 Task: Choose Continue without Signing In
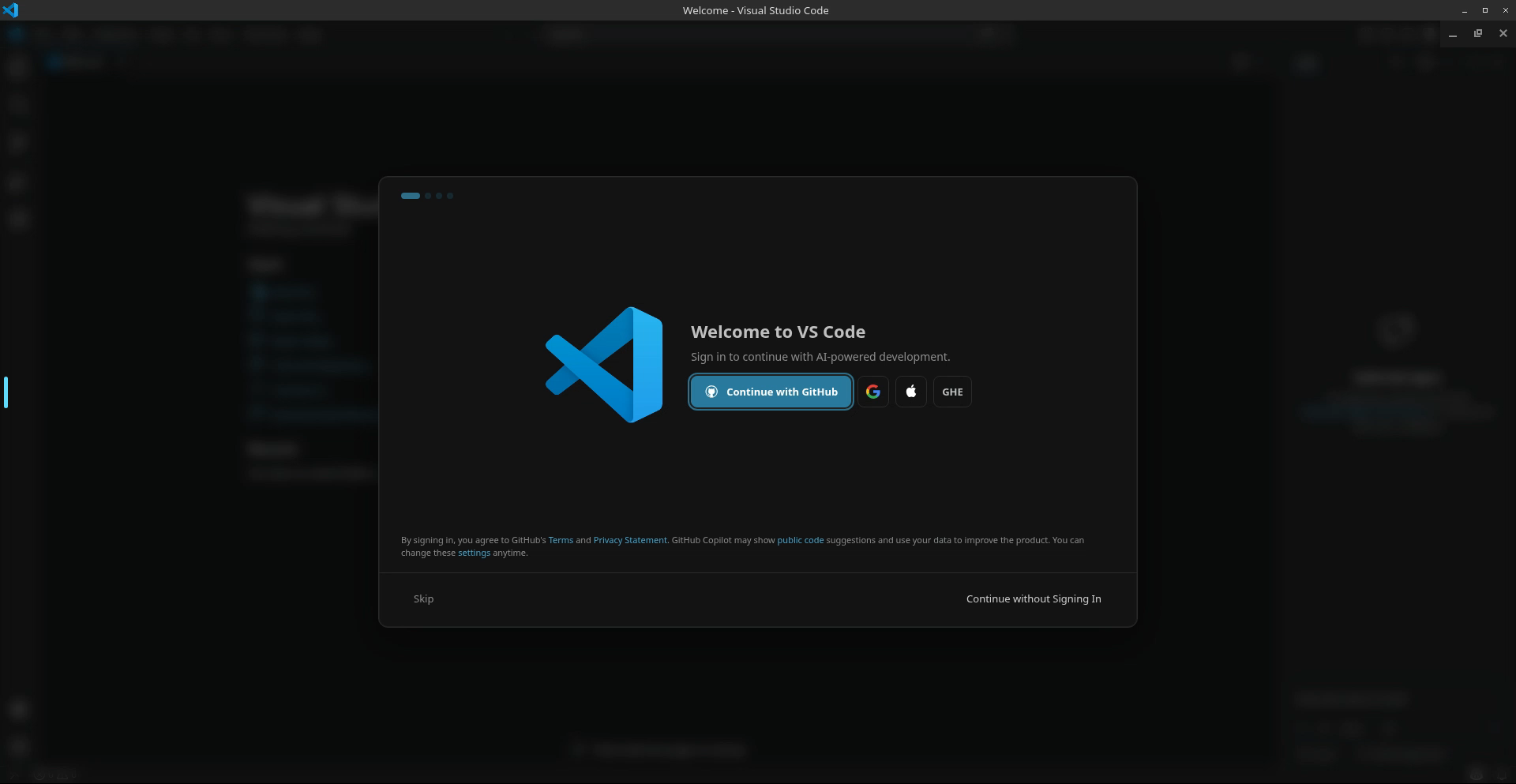click(x=1033, y=598)
